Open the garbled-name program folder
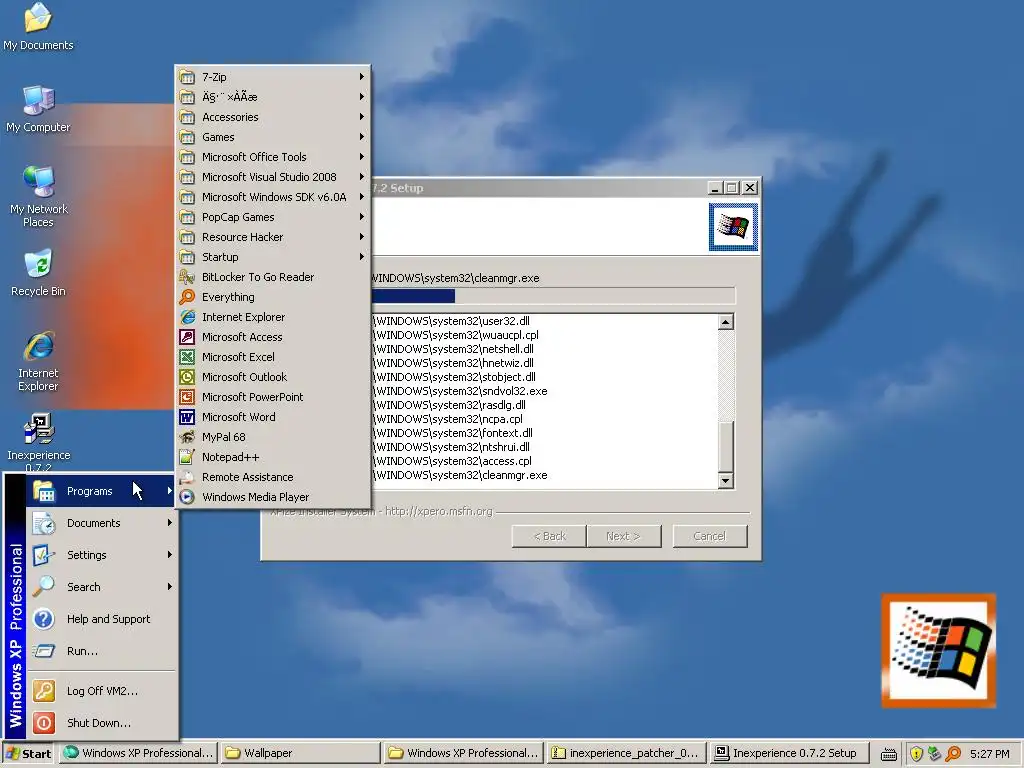This screenshot has height=768, width=1024. [x=273, y=97]
